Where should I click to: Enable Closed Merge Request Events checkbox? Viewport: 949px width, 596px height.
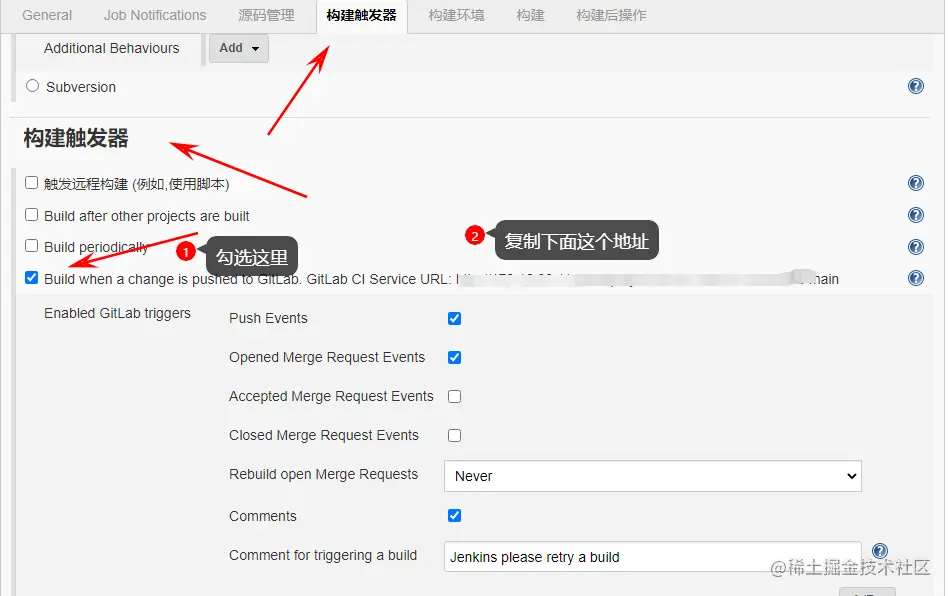[455, 436]
